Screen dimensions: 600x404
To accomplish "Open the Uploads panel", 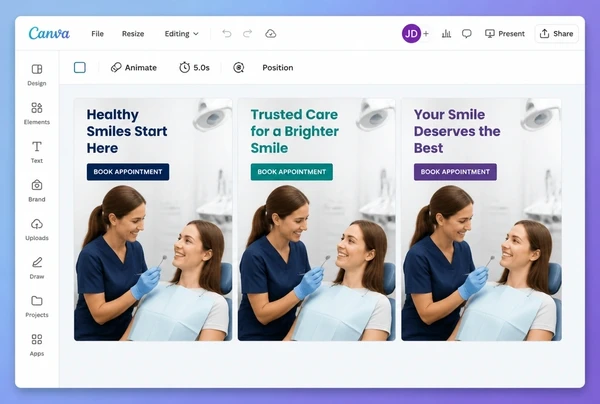I will pos(37,229).
